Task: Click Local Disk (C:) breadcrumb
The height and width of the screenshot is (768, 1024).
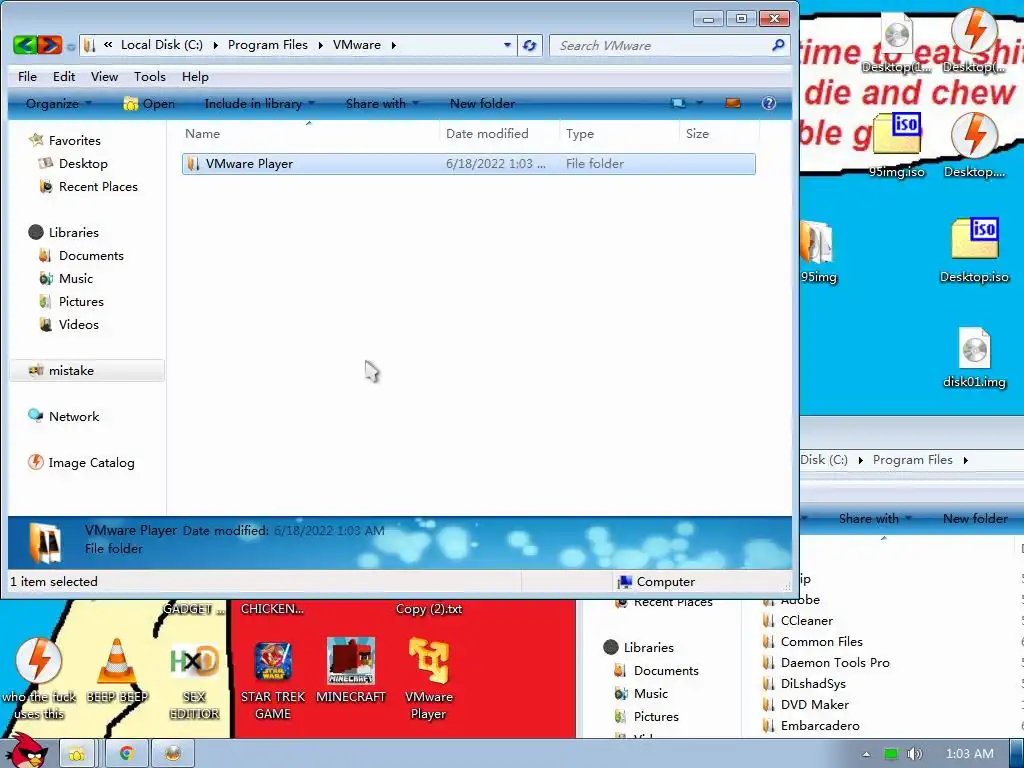Action: coord(161,45)
